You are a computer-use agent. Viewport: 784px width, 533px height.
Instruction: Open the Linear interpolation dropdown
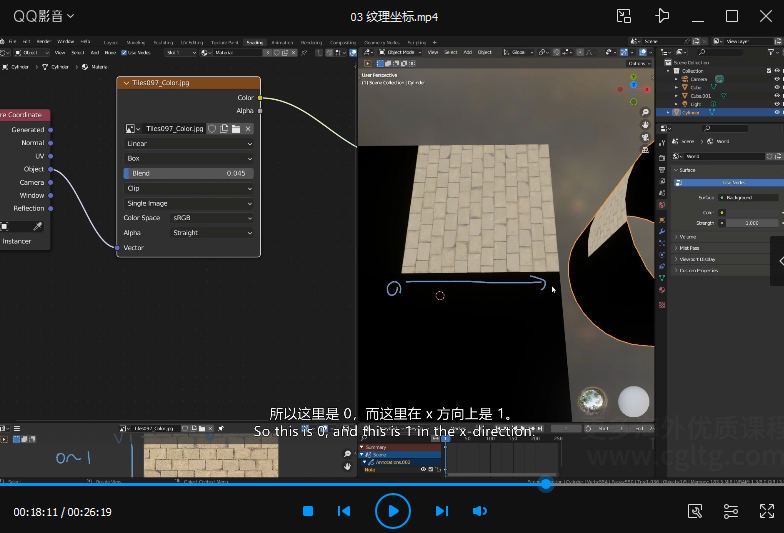coord(189,144)
